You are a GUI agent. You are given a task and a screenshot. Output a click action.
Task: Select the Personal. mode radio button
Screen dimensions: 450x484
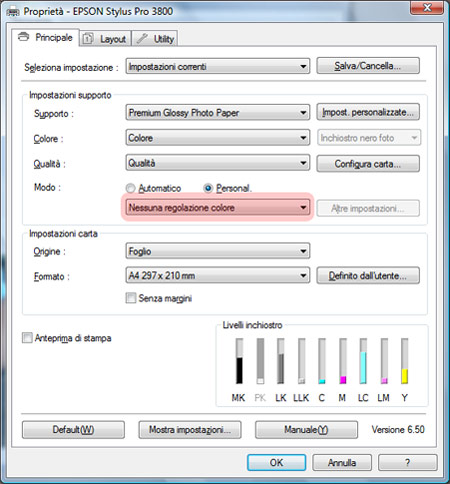[x=208, y=188]
